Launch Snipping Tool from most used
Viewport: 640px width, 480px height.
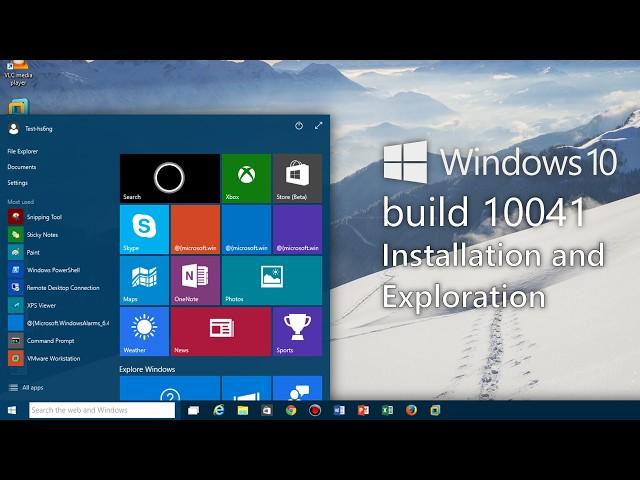pos(35,217)
